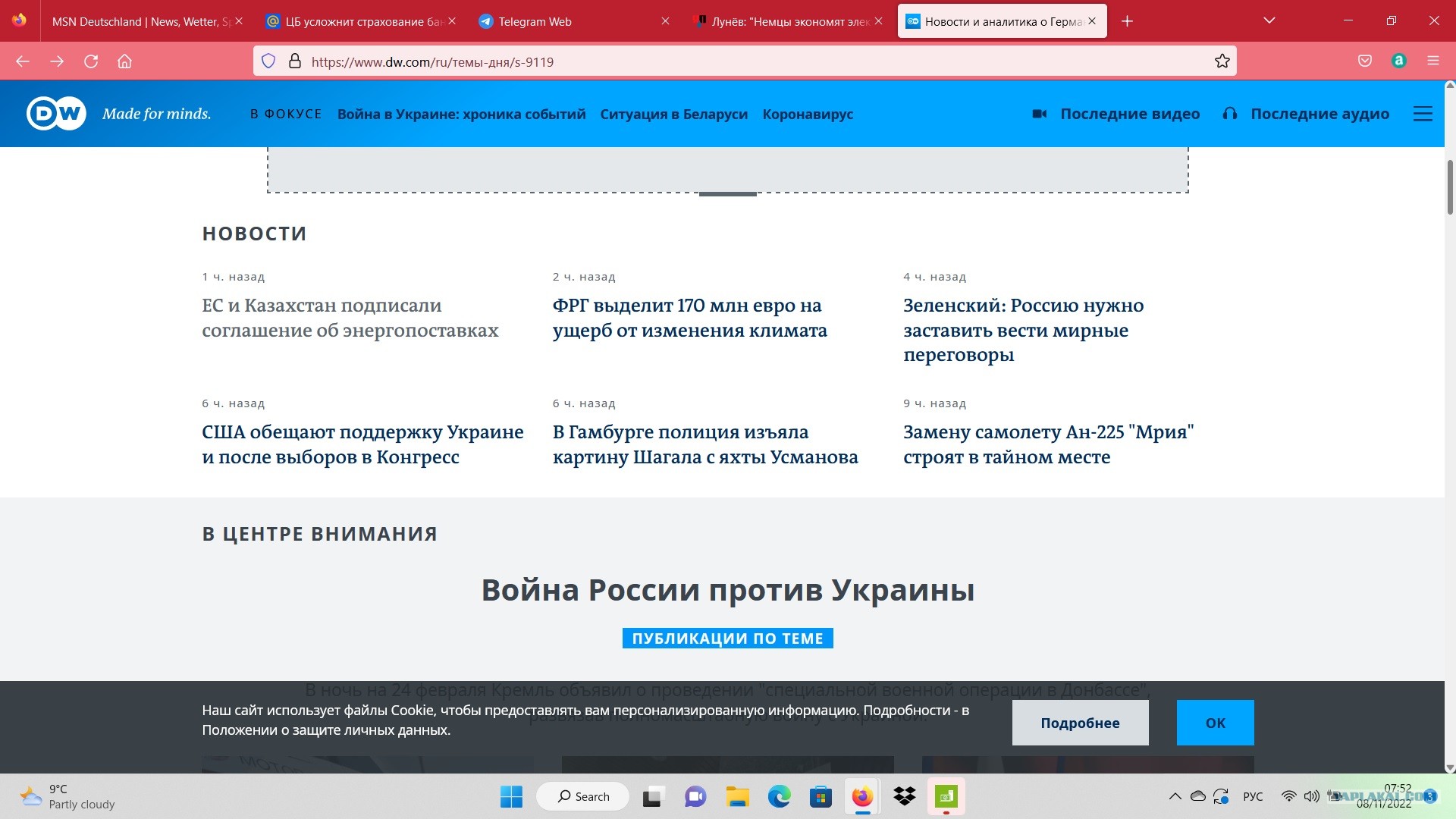Image resolution: width=1456 pixels, height=819 pixels.
Task: Save page to Pocket
Action: point(1365,61)
